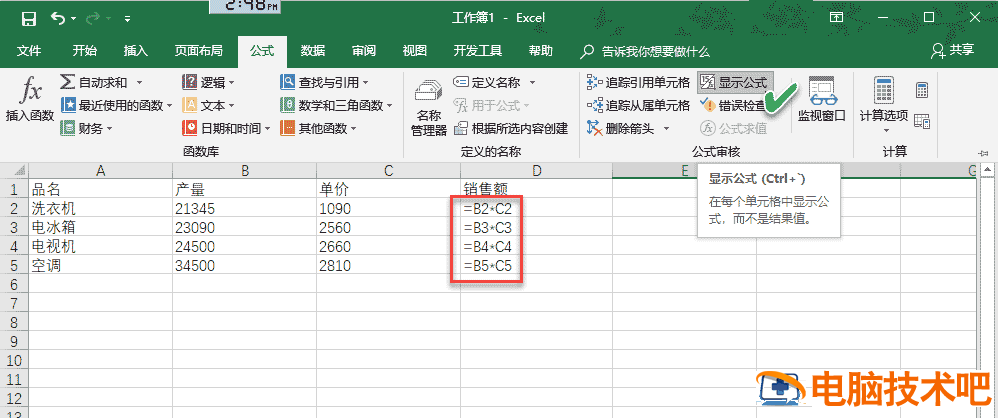Open 最近使用的函数 dropdown
Viewport: 998px width, 418px height.
116,105
